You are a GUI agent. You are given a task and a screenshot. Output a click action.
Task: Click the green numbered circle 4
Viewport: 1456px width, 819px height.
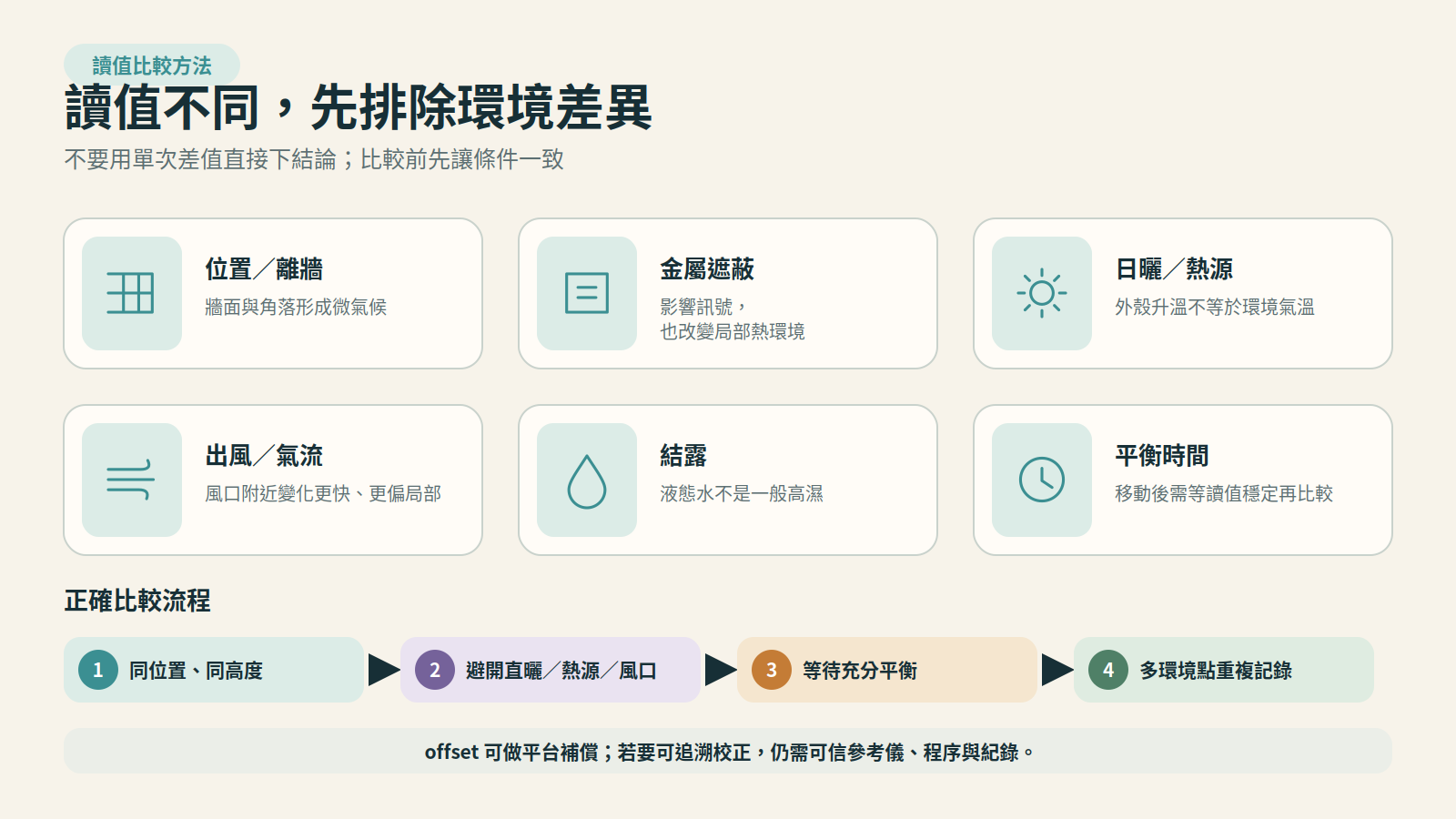click(x=1108, y=670)
